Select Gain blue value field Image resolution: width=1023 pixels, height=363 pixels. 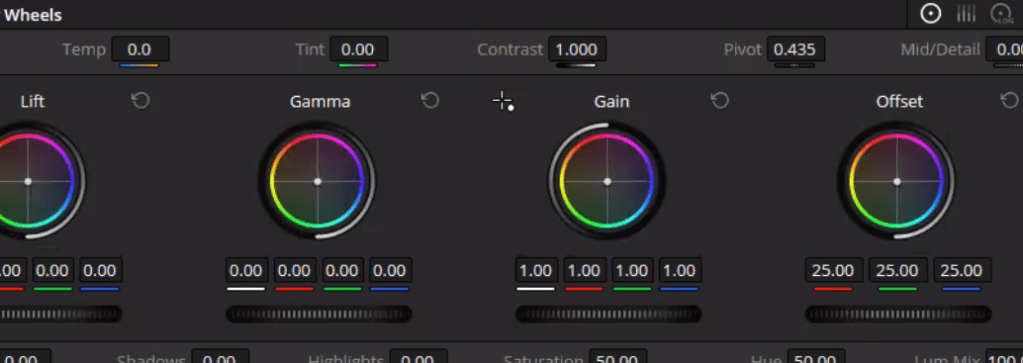(680, 270)
